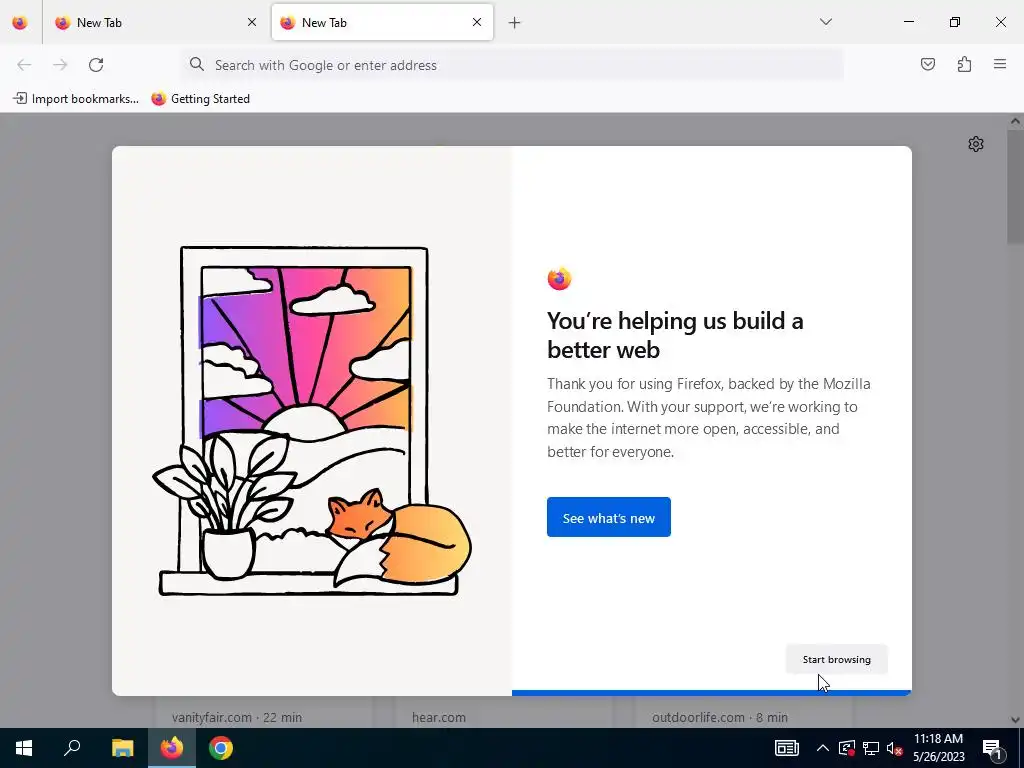Show hidden system tray icons

point(823,748)
